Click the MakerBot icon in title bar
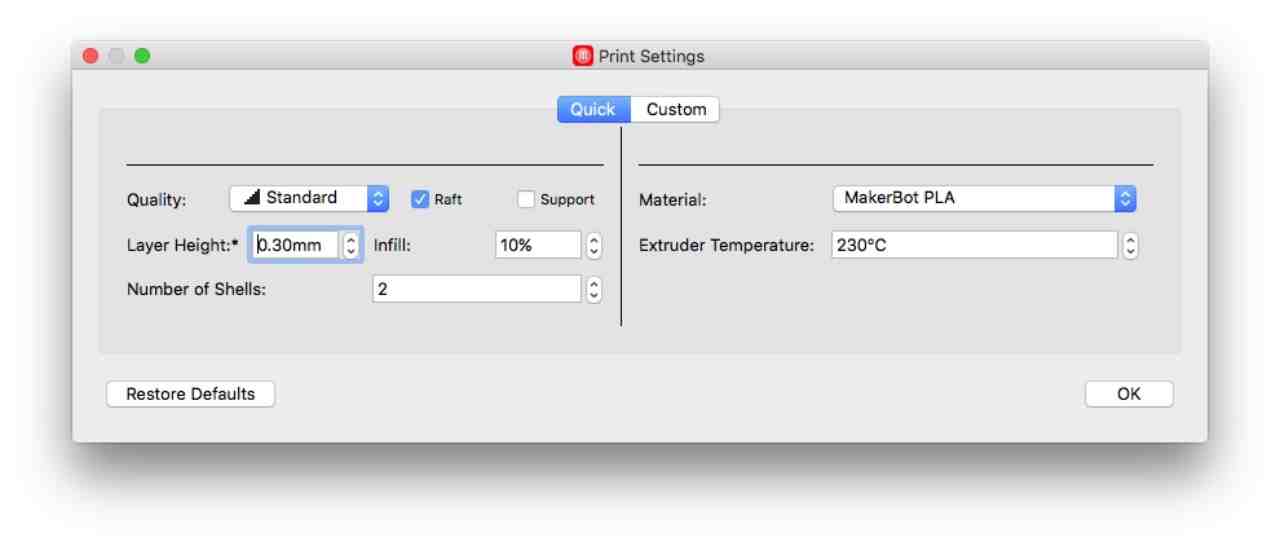The width and height of the screenshot is (1280, 546). (x=582, y=56)
